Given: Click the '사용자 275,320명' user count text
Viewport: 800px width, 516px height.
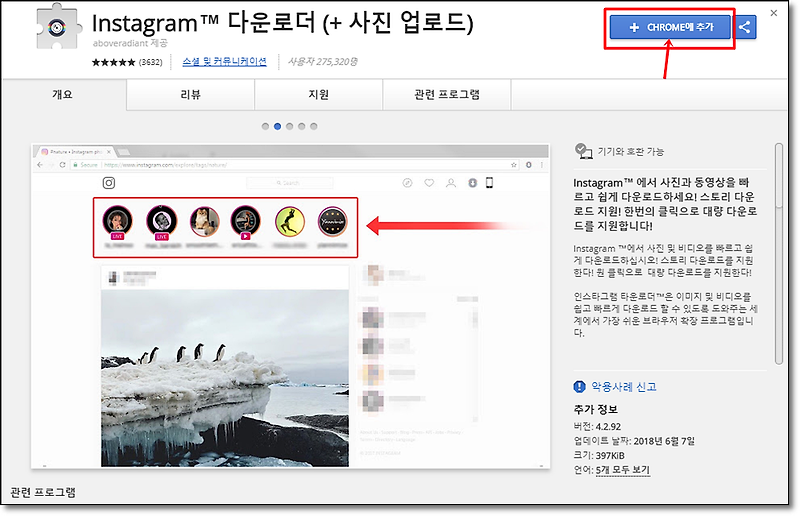Looking at the screenshot, I should pos(322,62).
